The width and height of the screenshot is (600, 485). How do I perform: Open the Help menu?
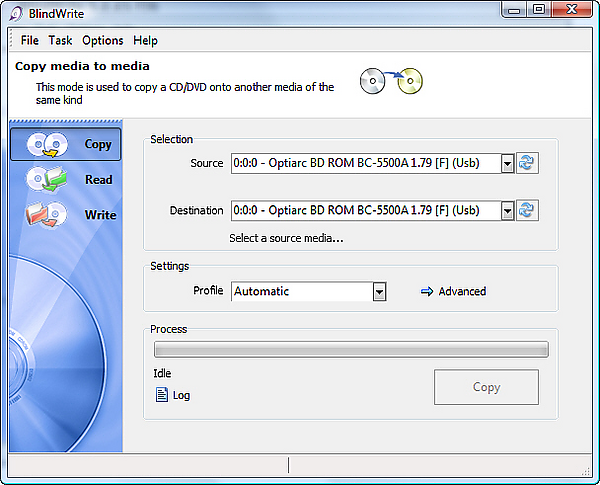point(145,40)
